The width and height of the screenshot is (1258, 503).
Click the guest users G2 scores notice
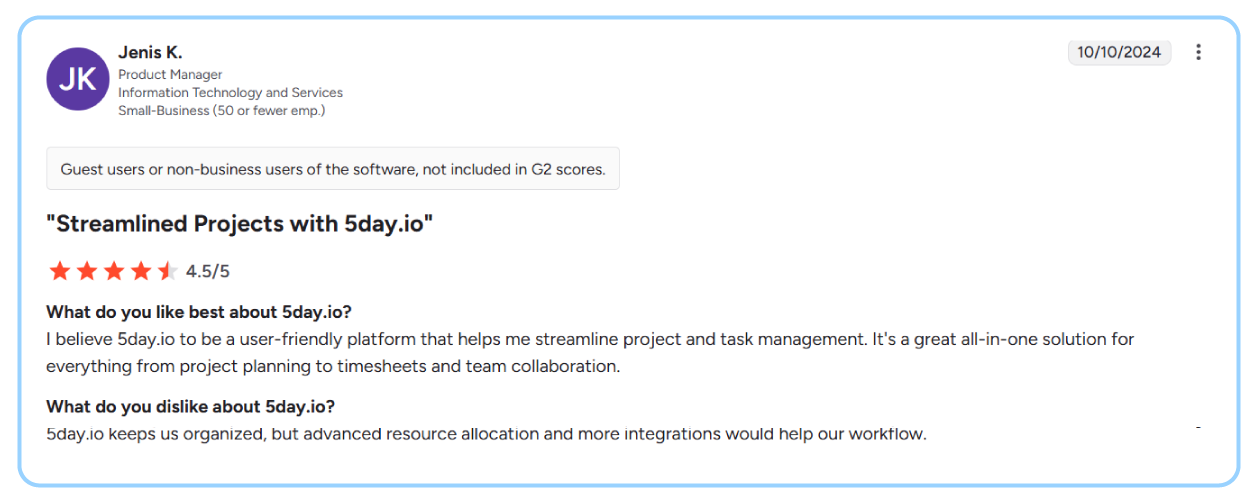click(x=333, y=169)
